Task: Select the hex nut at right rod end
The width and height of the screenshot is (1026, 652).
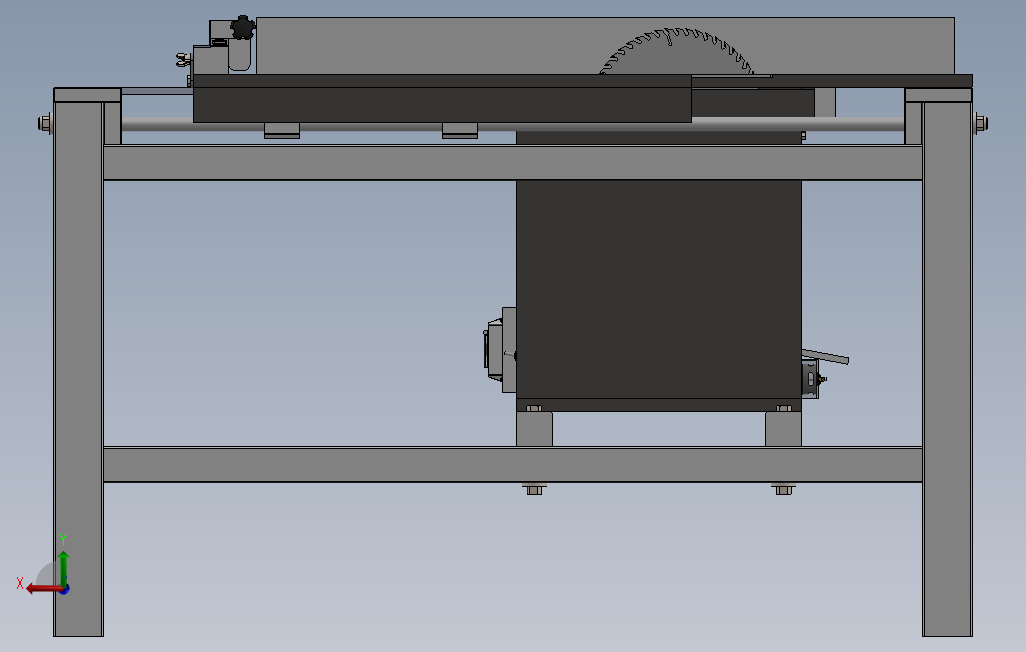Action: click(x=981, y=123)
